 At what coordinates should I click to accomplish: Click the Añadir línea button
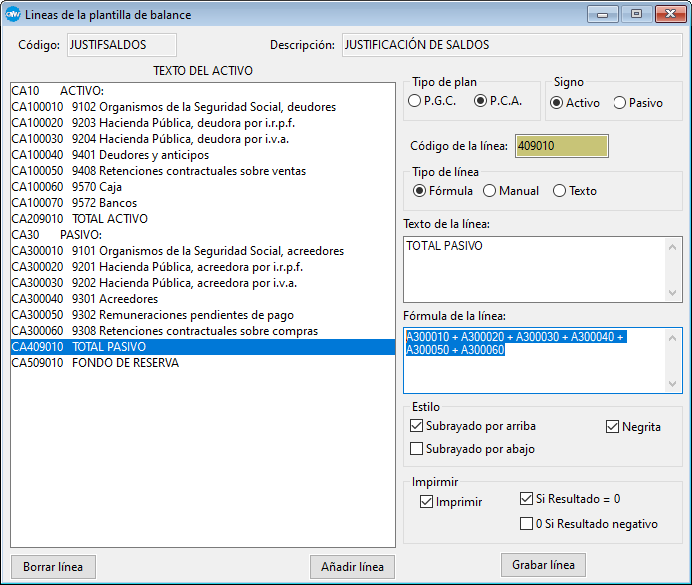point(352,566)
